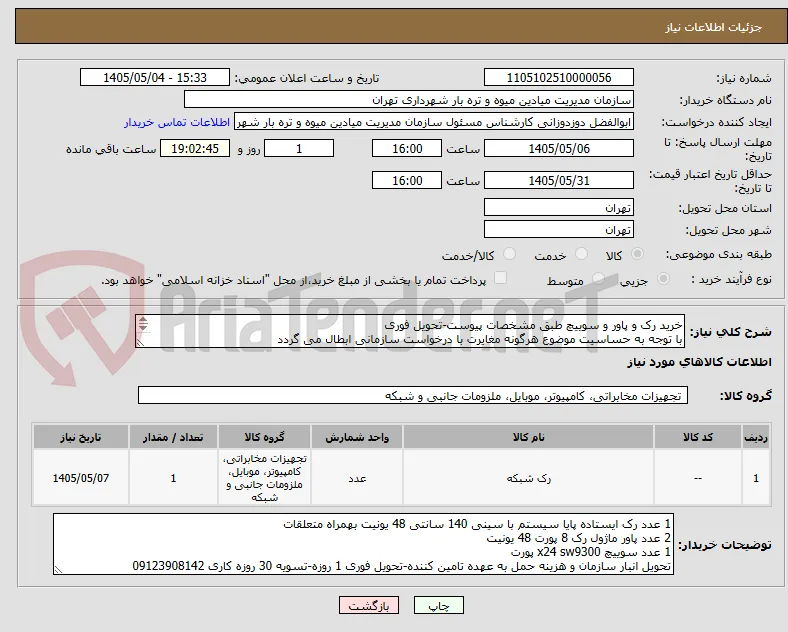Toggle the اسناد خزانه اسلامی payment checkbox
The height and width of the screenshot is (632, 788).
(501, 278)
